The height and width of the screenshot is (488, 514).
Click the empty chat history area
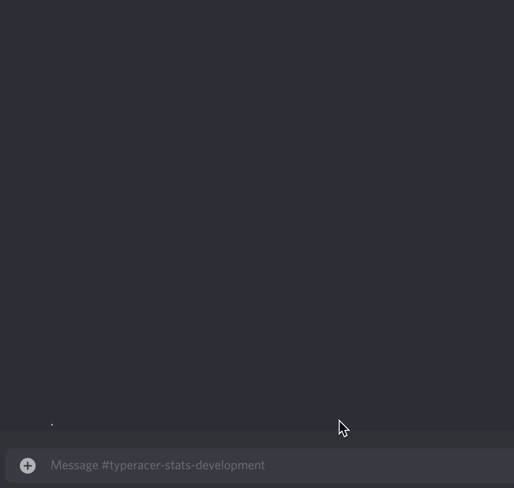(257, 207)
